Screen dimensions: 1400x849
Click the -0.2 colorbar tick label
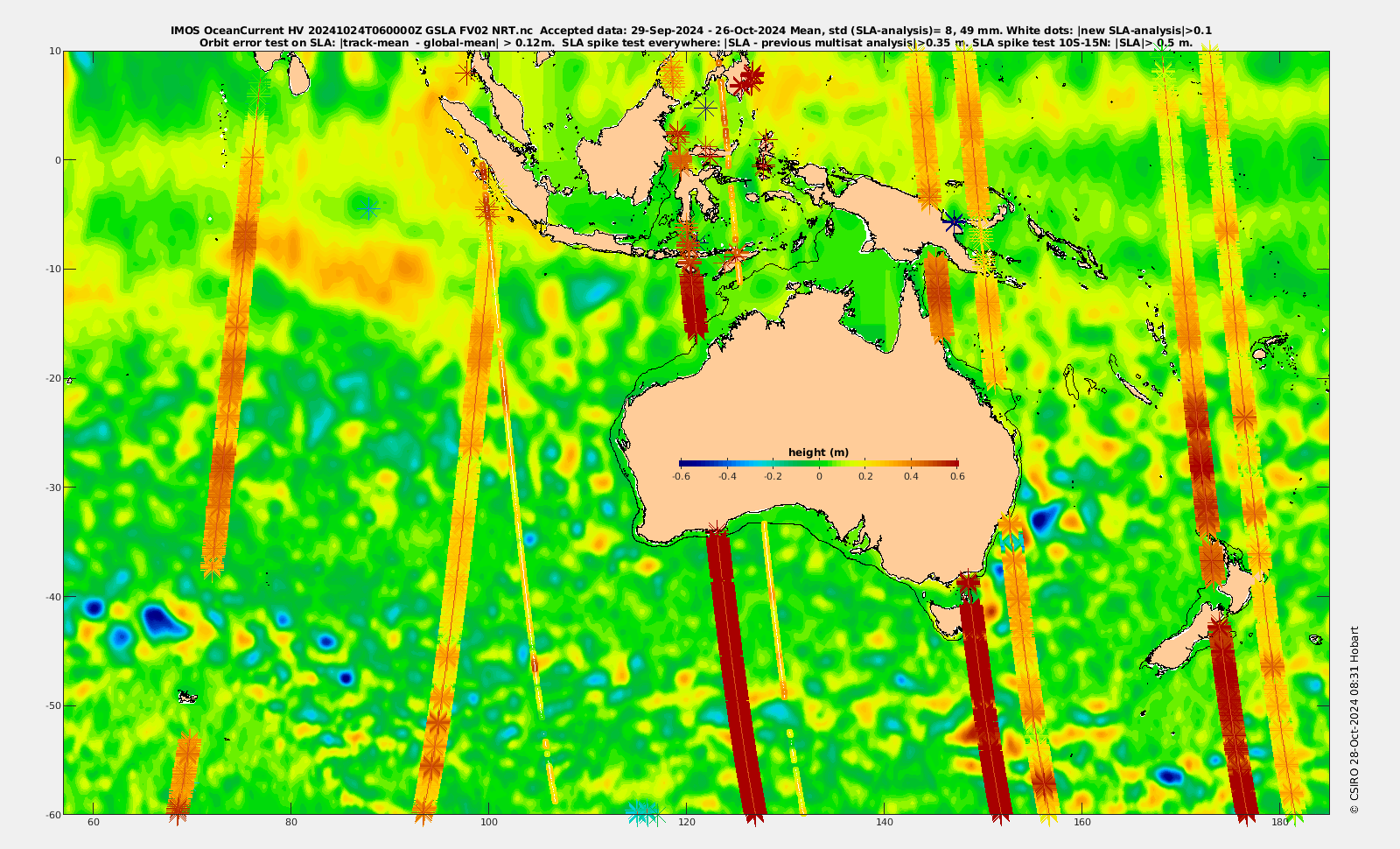coord(773,477)
